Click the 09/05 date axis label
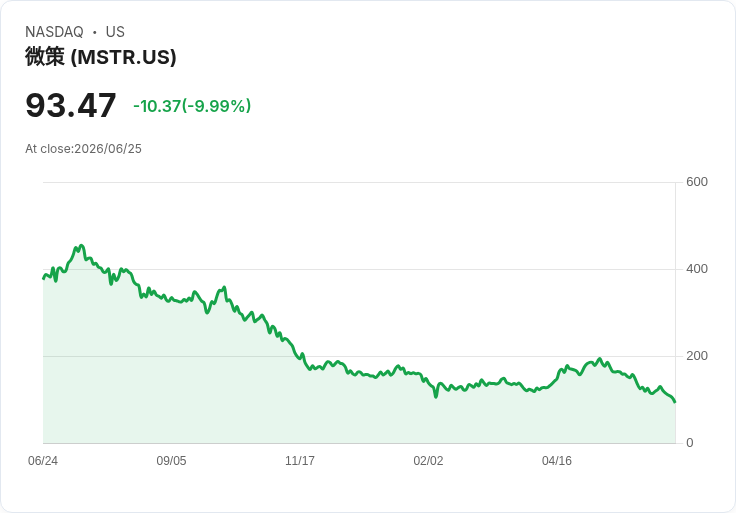Viewport: 736px width, 513px height. pos(171,460)
